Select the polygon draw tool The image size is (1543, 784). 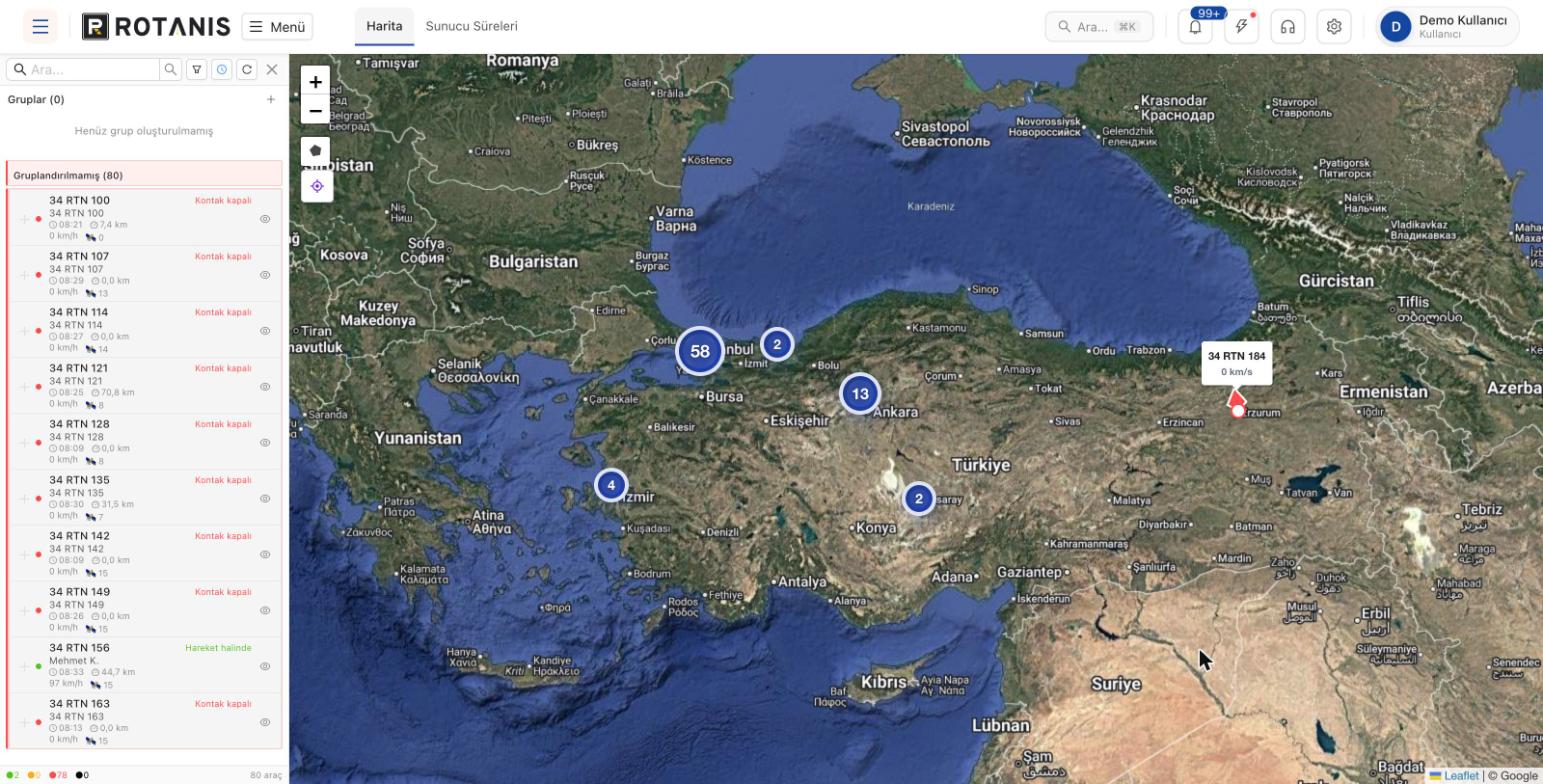pos(316,151)
